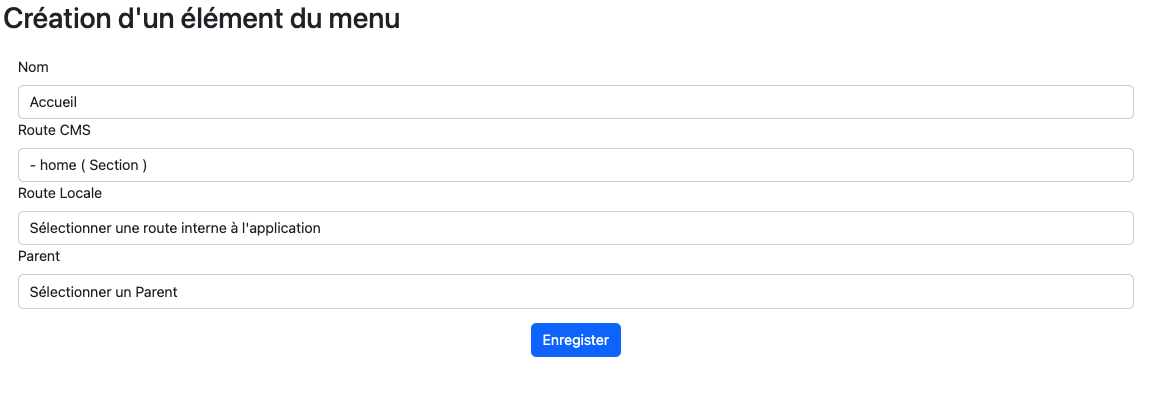This screenshot has width=1176, height=401.
Task: Click the 'Création d'un élément du menu' heading
Action: click(x=203, y=18)
